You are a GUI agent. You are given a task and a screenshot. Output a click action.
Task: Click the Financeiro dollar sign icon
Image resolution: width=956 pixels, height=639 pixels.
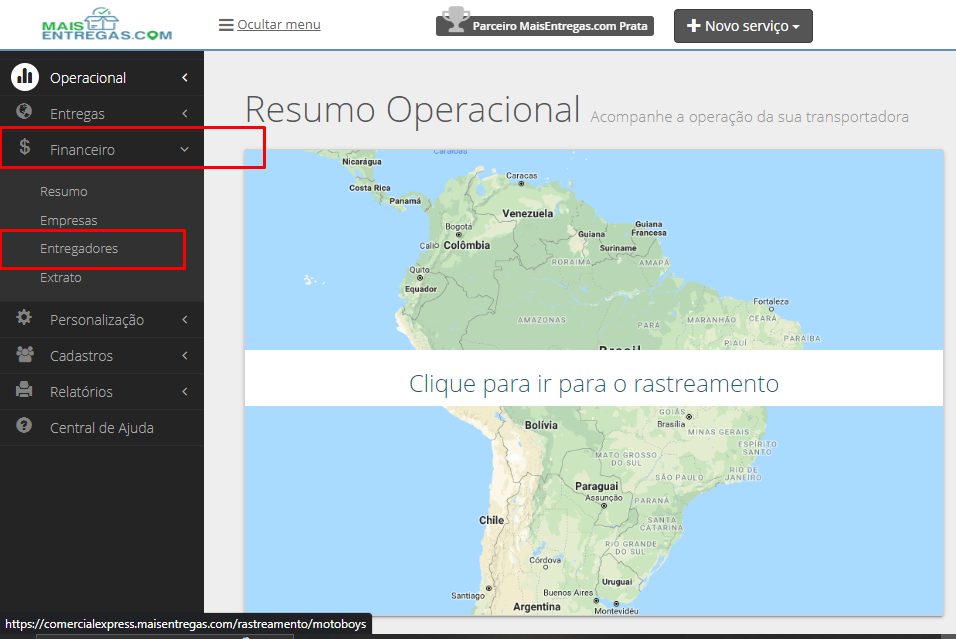(x=24, y=147)
